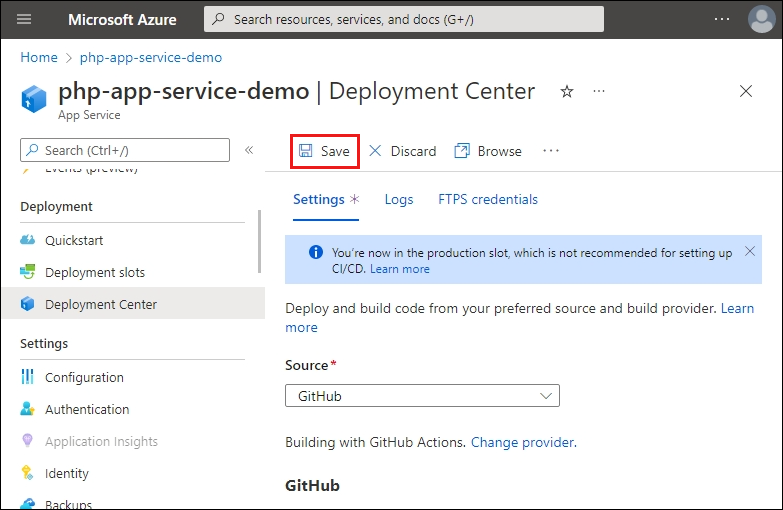783x510 pixels.
Task: Open the Azure portal hamburger menu
Action: point(24,19)
